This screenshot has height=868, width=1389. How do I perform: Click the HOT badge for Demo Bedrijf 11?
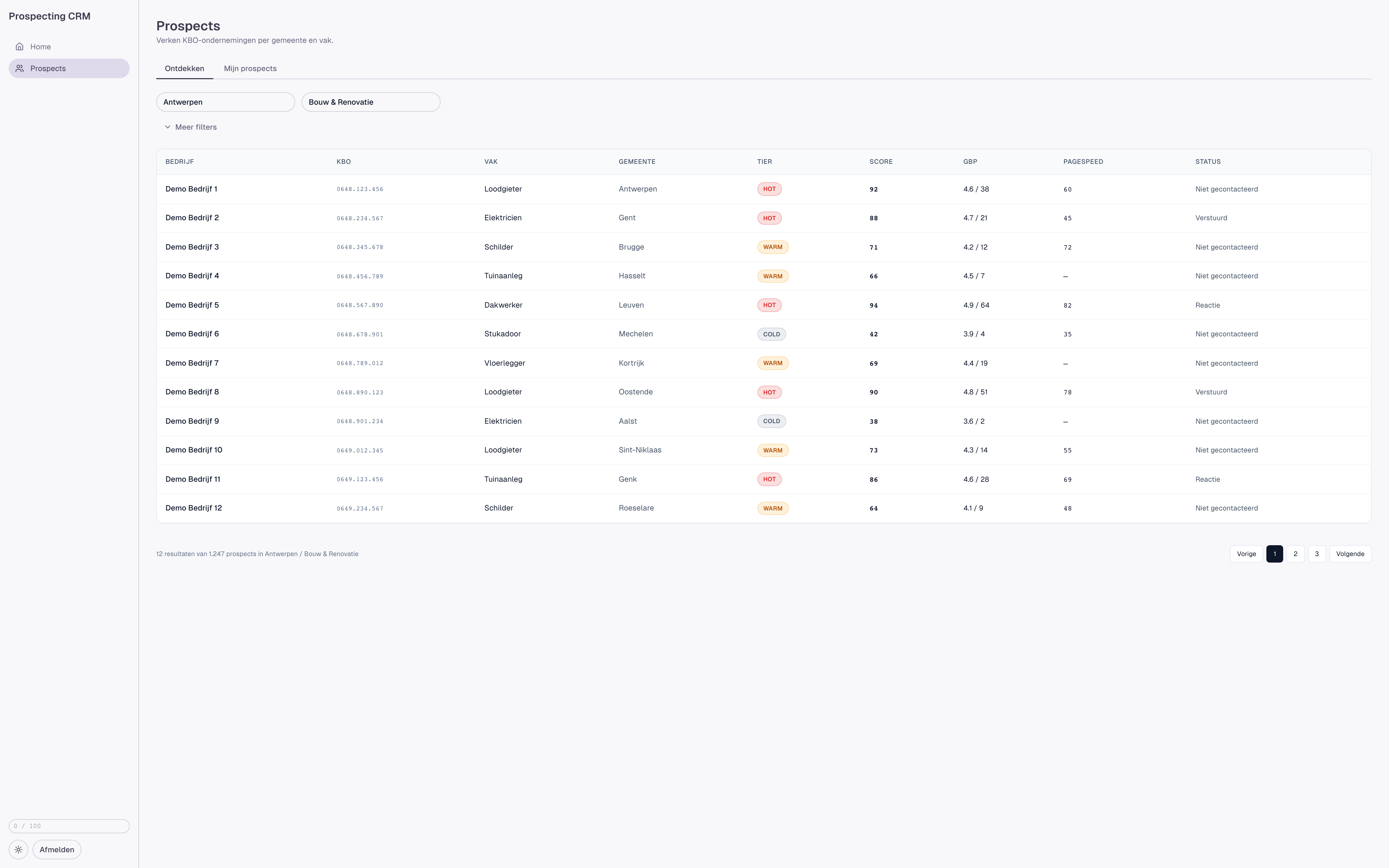tap(769, 479)
